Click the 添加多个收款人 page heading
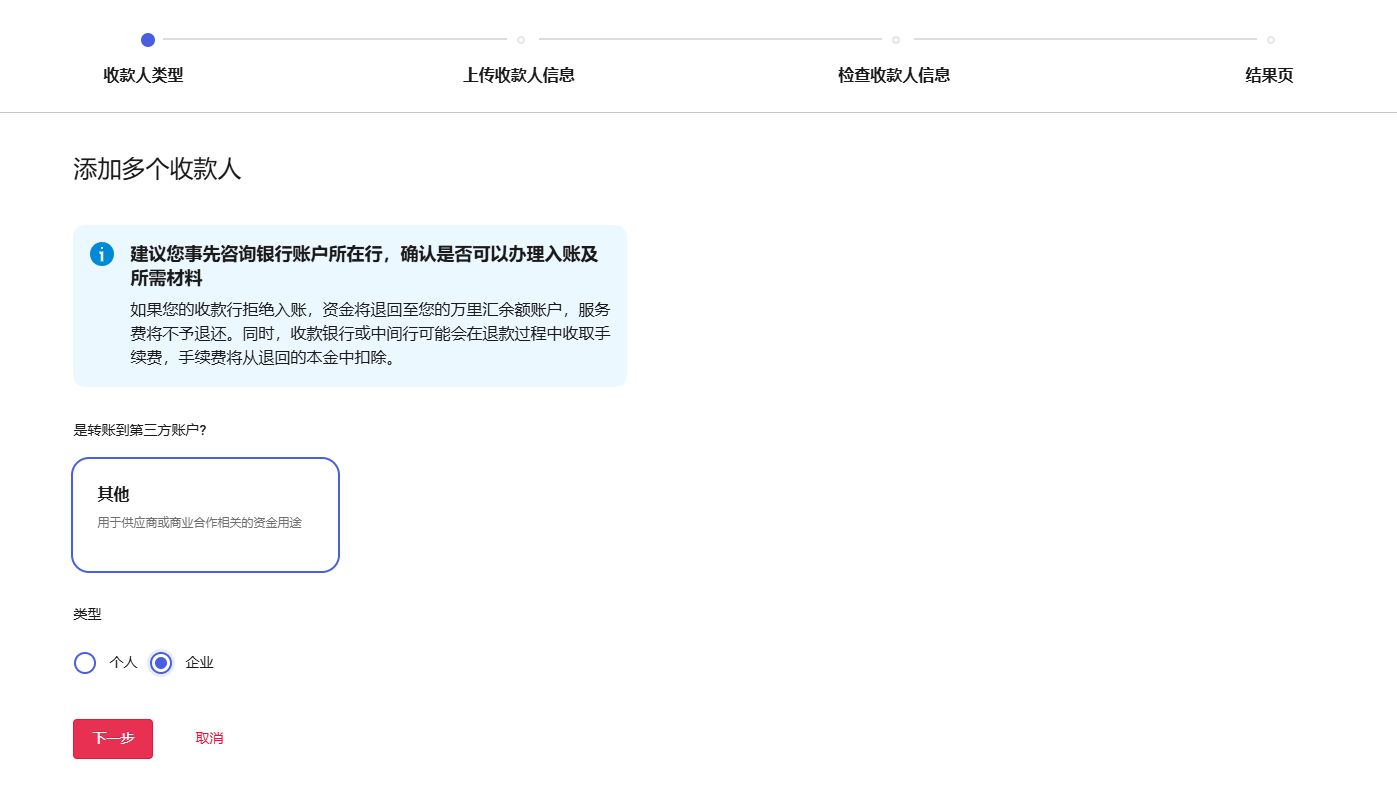The image size is (1397, 789). [157, 169]
